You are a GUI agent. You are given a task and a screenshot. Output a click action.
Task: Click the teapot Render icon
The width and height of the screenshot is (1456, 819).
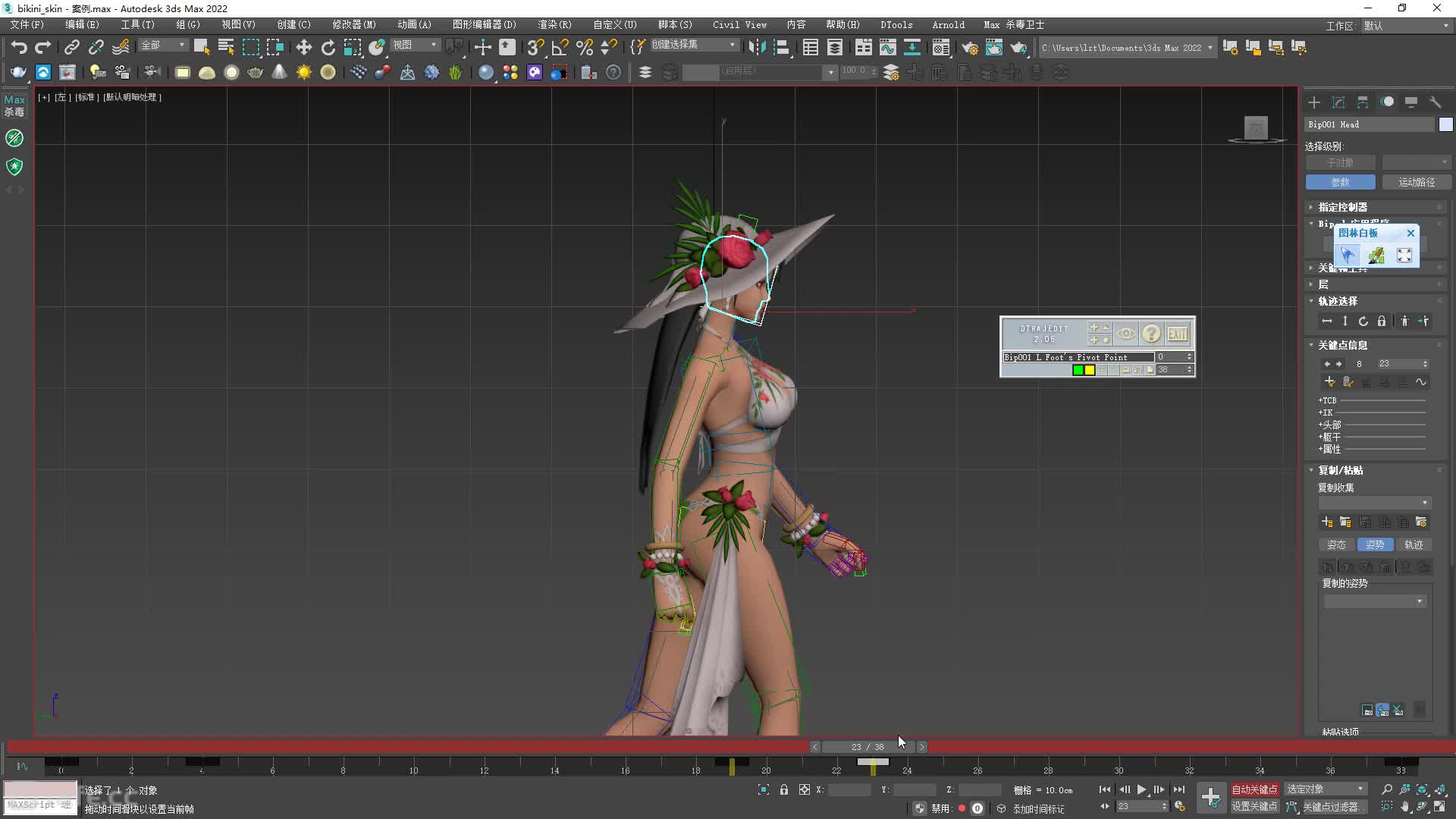pyautogui.click(x=1018, y=48)
